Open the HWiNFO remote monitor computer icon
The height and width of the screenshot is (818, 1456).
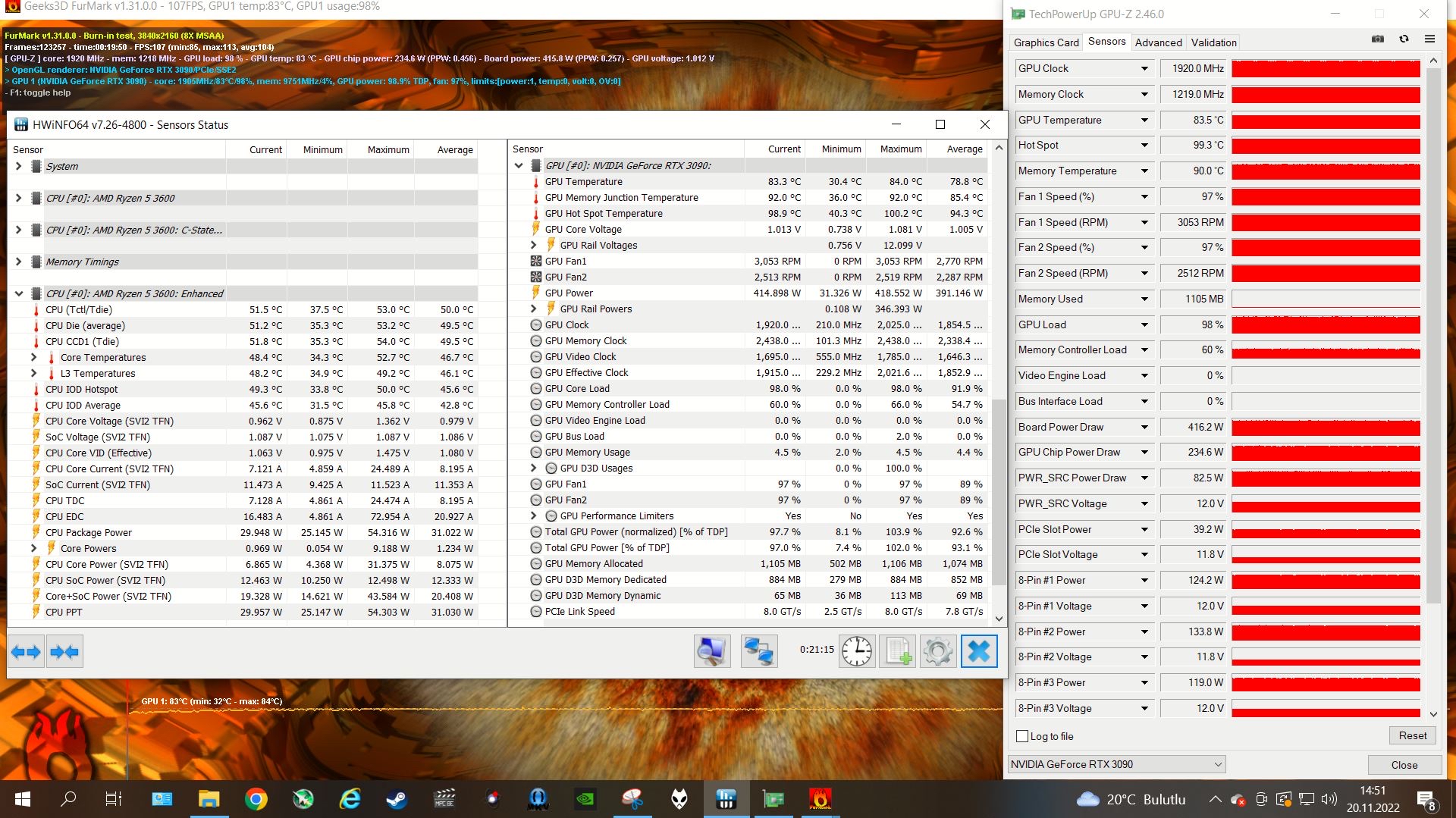712,651
